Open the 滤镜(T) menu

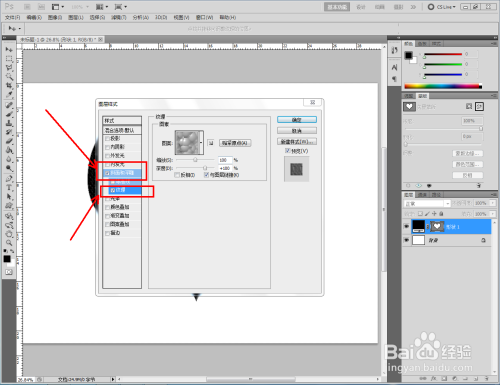coord(118,17)
